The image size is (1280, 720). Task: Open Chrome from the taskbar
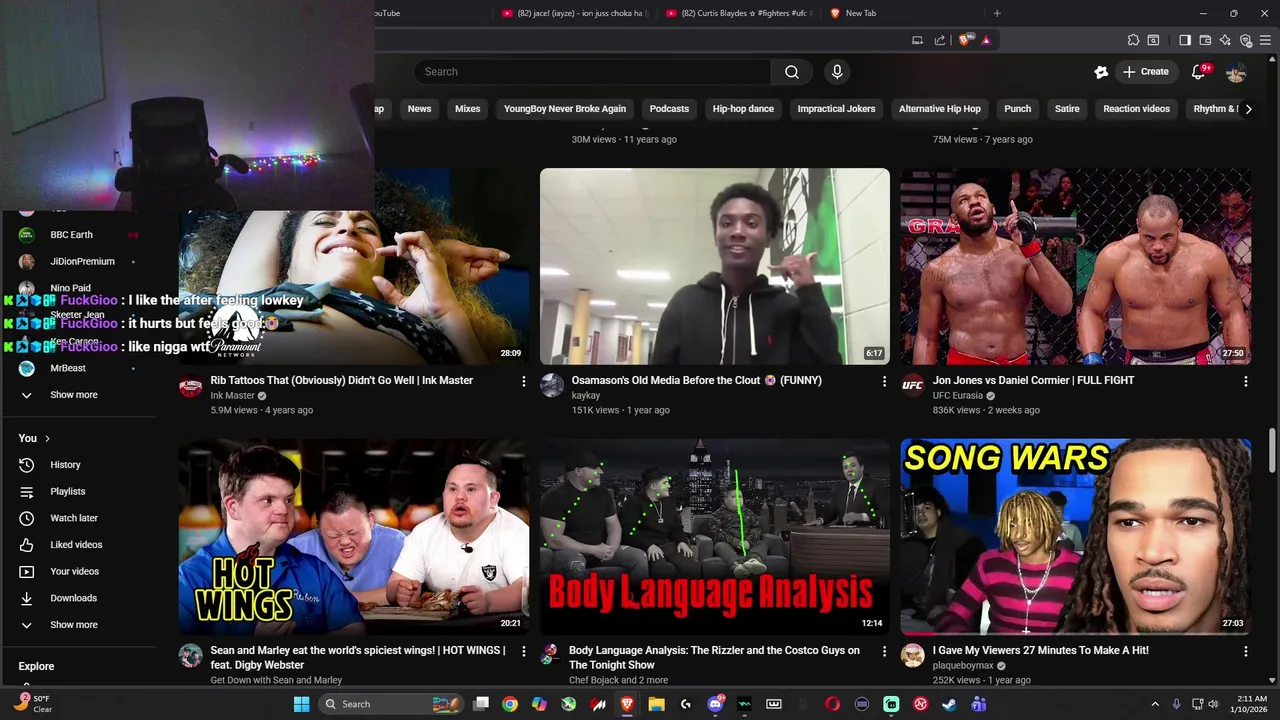click(510, 704)
